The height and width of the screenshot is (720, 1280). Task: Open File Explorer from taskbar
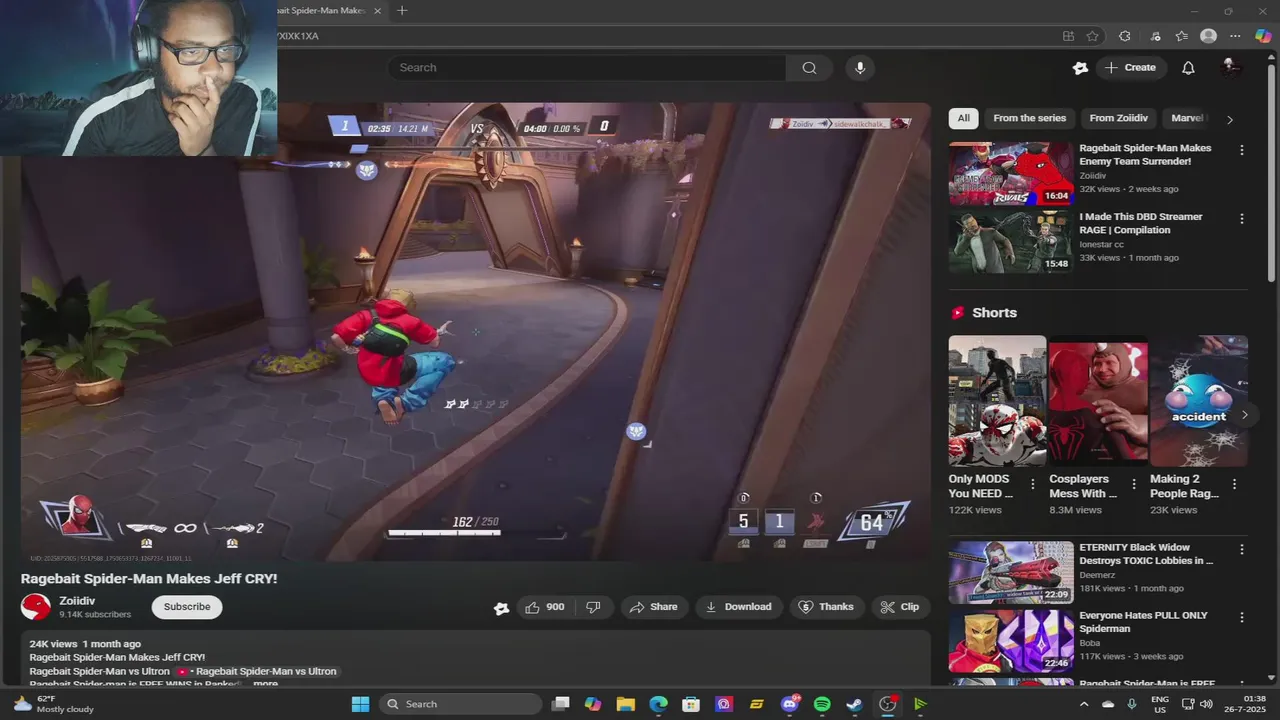pos(625,704)
